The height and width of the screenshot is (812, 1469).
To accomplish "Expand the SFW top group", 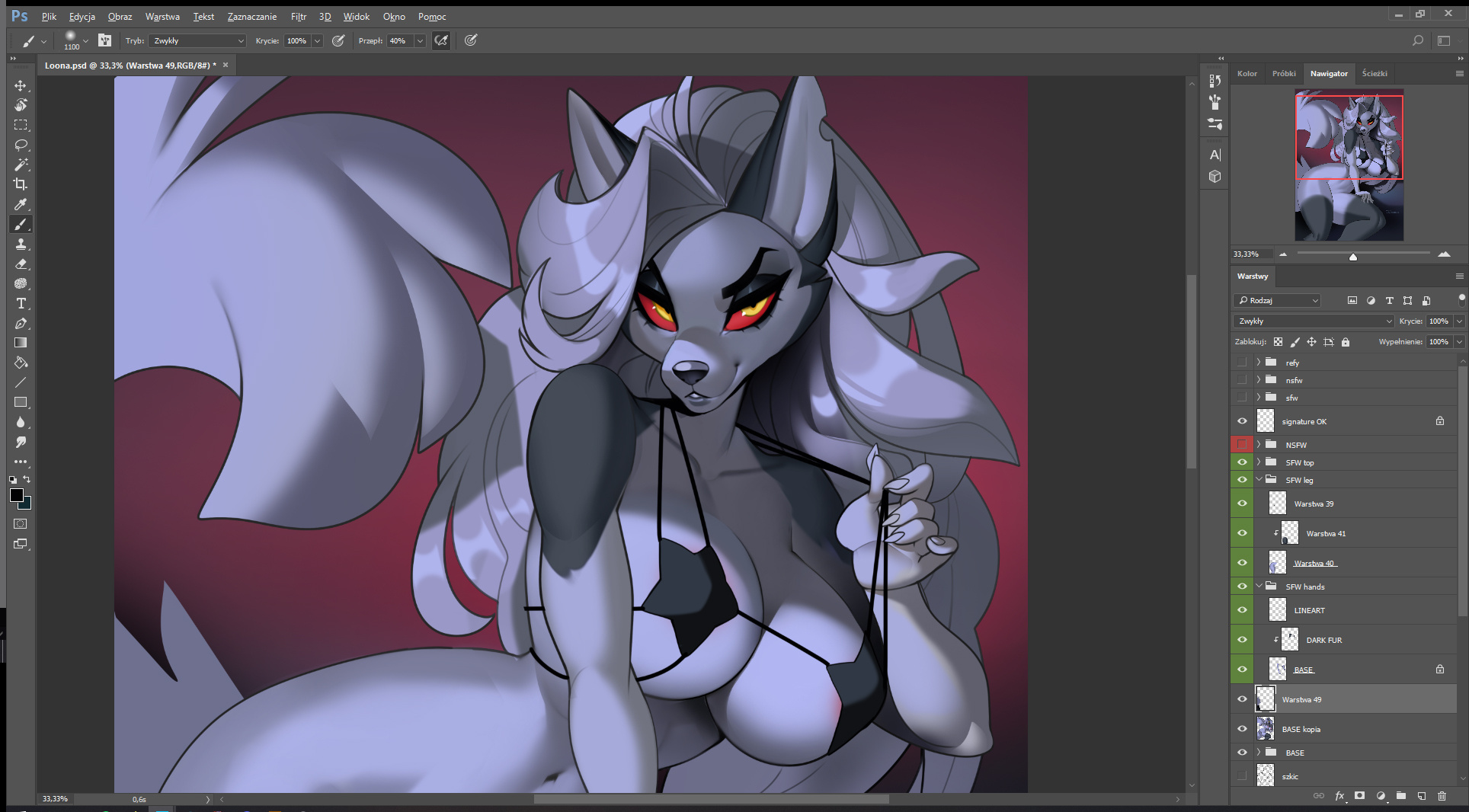I will (1259, 462).
